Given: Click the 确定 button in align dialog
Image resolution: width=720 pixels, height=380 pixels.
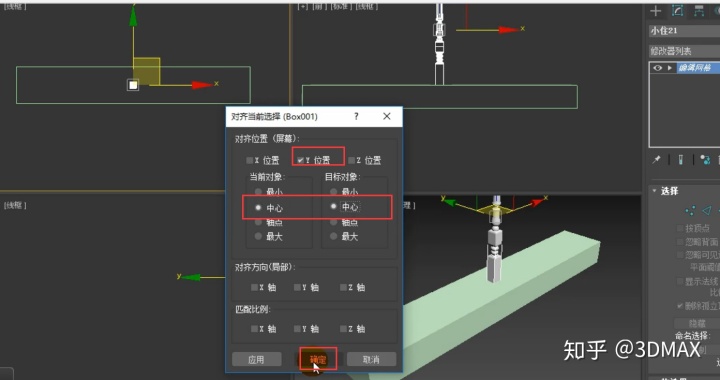Looking at the screenshot, I should coord(318,359).
